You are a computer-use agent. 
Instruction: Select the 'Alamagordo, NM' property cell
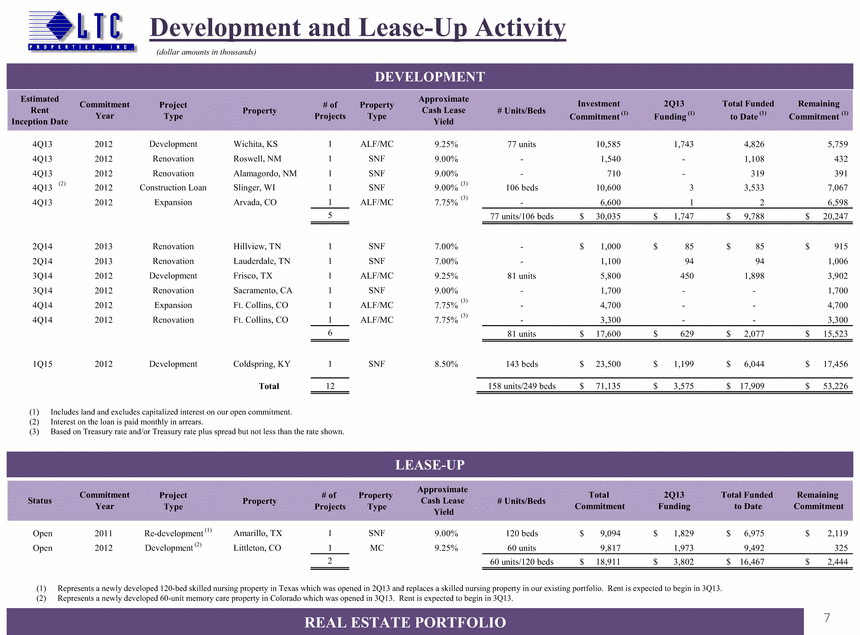265,174
